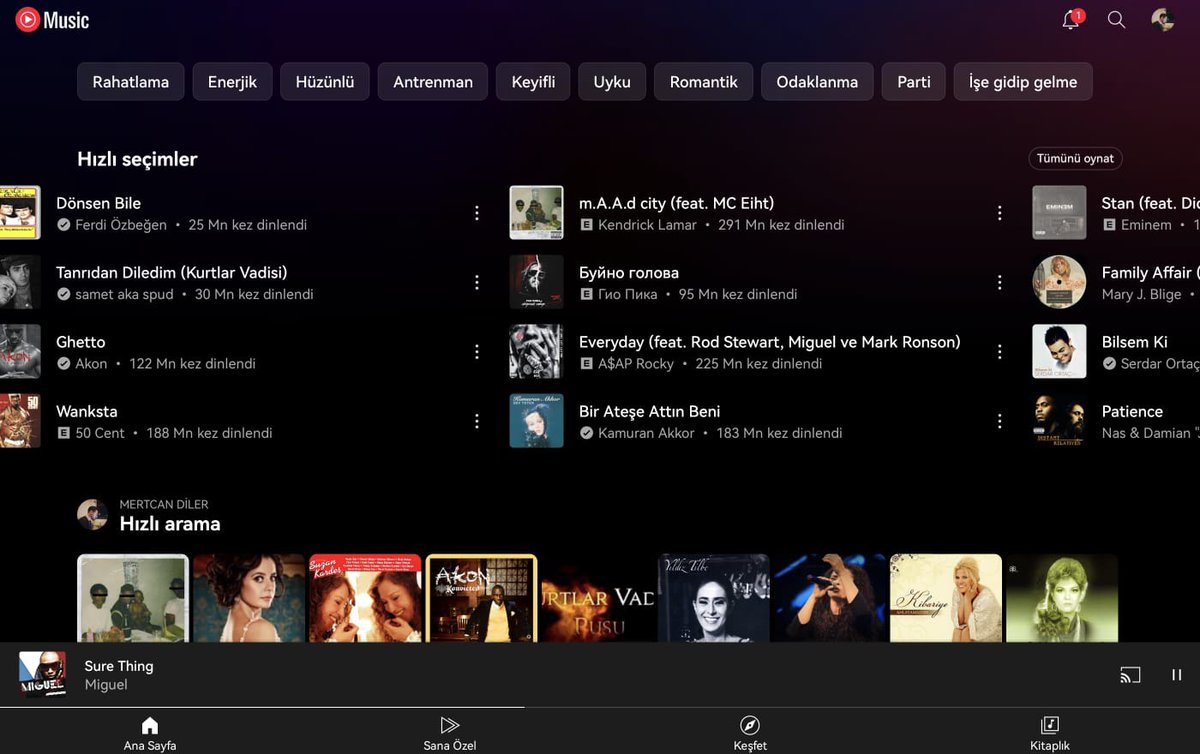Viewport: 1200px width, 754px height.
Task: Select the Odaklanma mood chip
Action: click(x=817, y=82)
